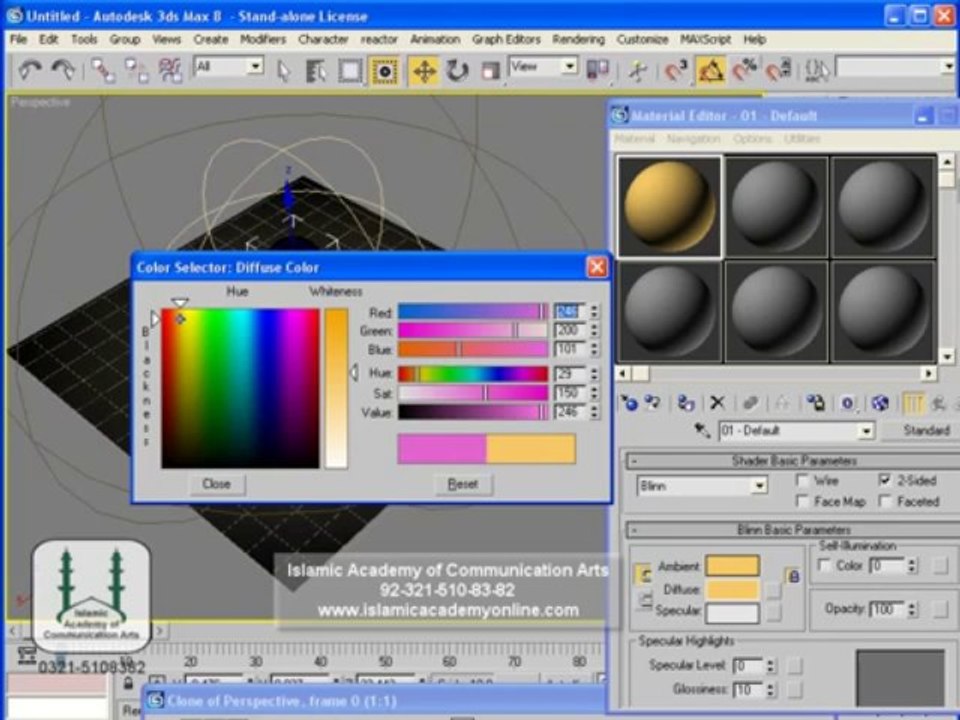Image resolution: width=960 pixels, height=720 pixels.
Task: Click Material Effects Channel 0 icon
Action: point(847,403)
